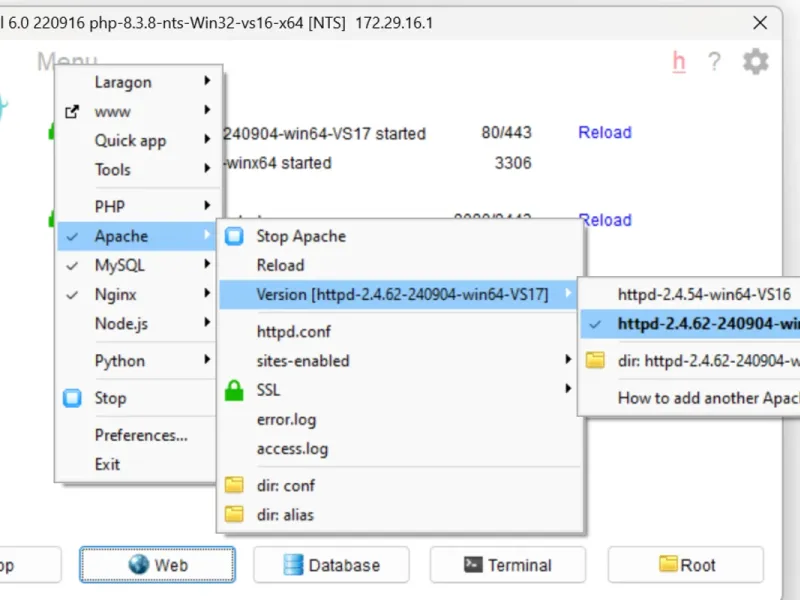
Task: Select httpd-2.4.54-win64-VS16 version
Action: pyautogui.click(x=704, y=294)
